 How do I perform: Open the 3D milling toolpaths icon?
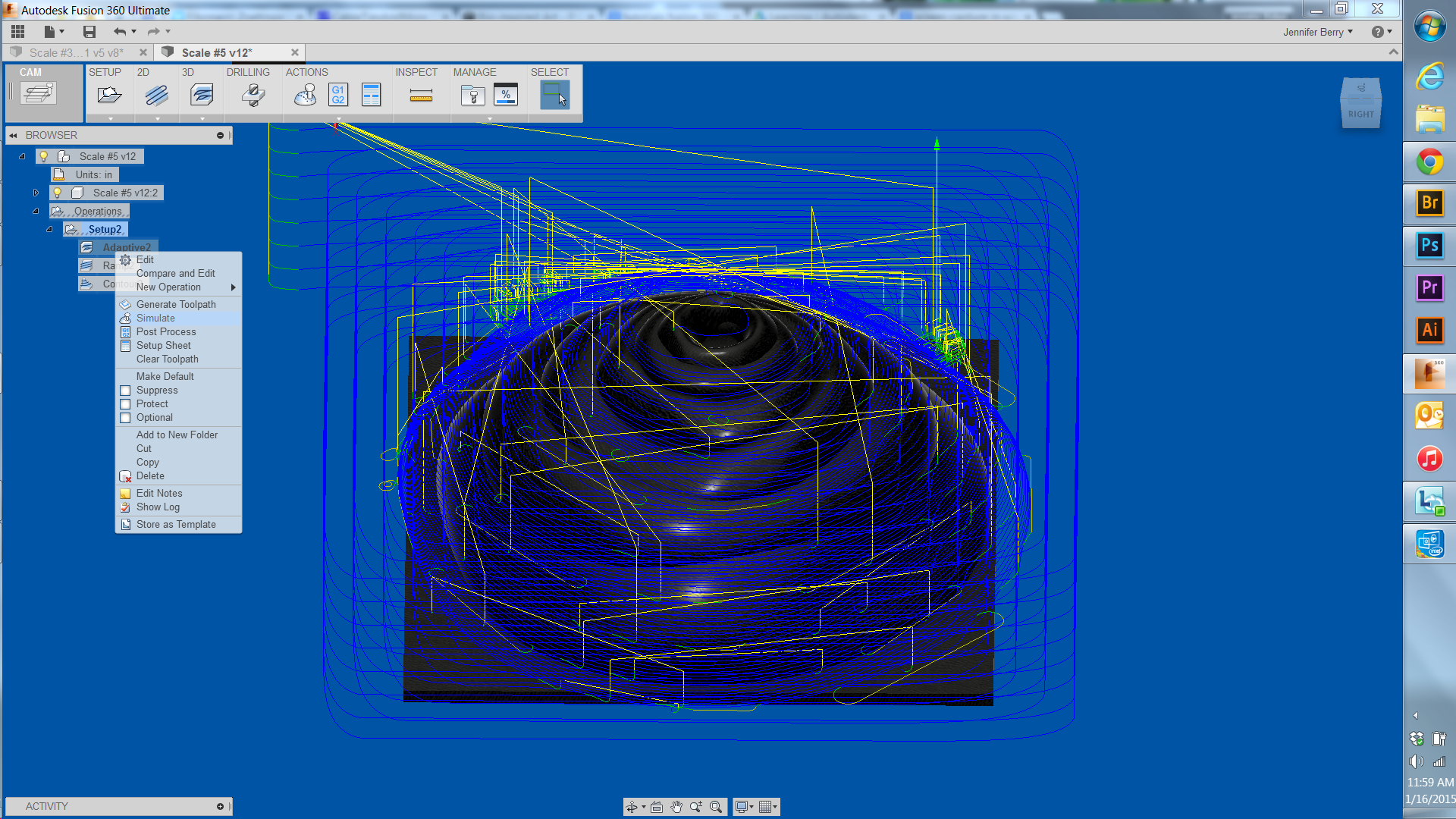tap(201, 94)
